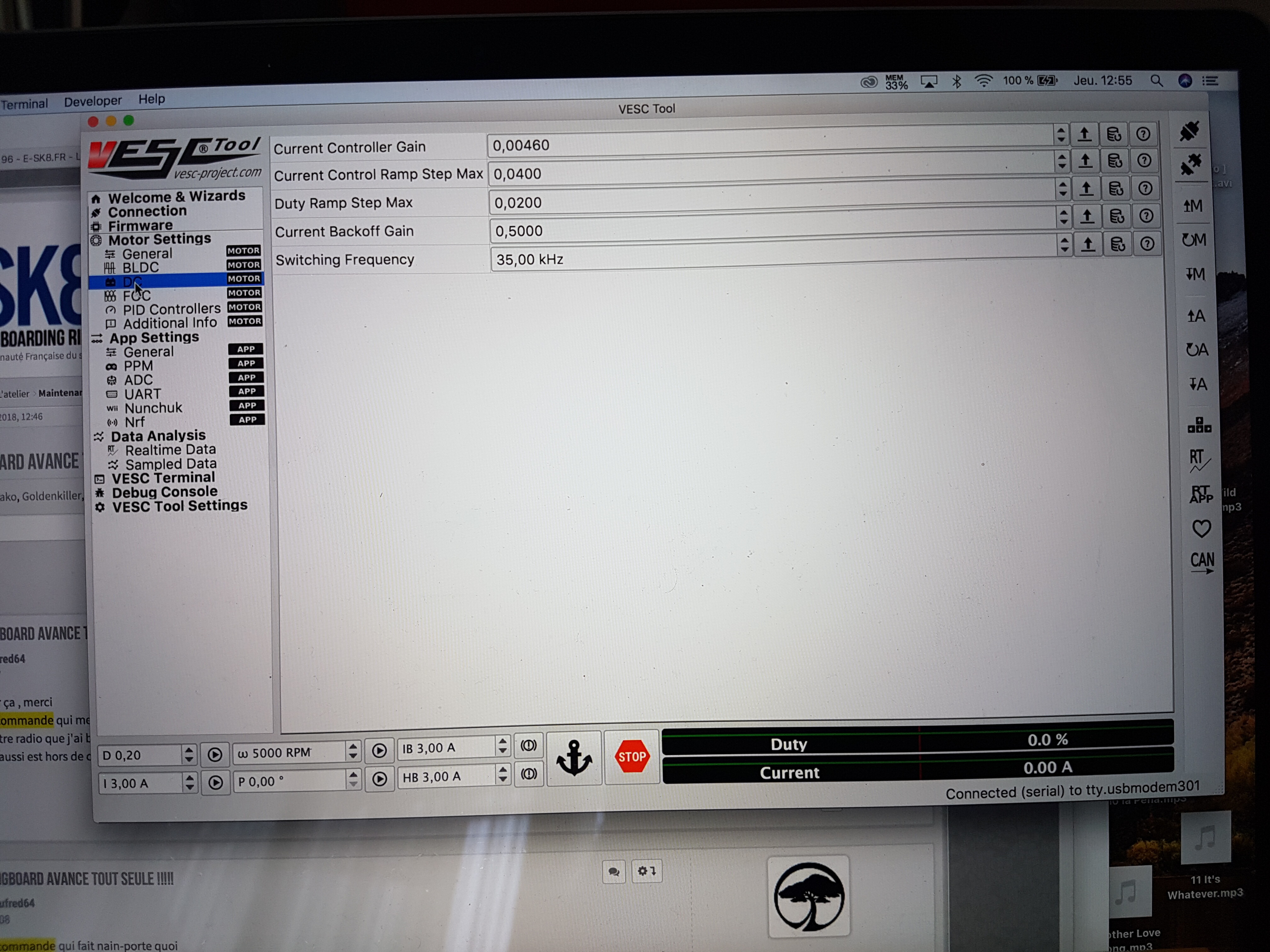Toggle RT realtime data streaming icon

(x=1199, y=461)
